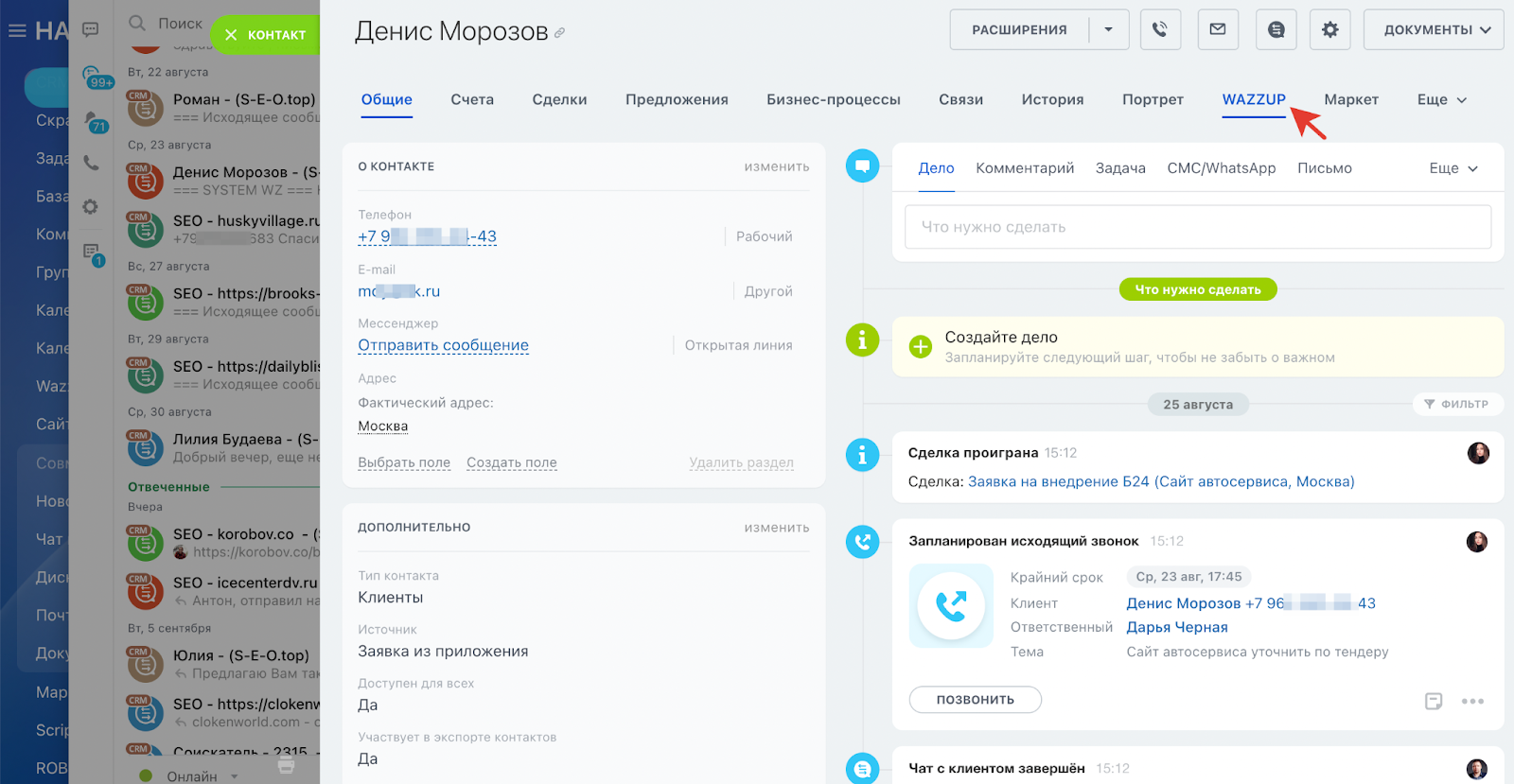Open the gear settings icon in header
The height and width of the screenshot is (784, 1514).
[1329, 30]
